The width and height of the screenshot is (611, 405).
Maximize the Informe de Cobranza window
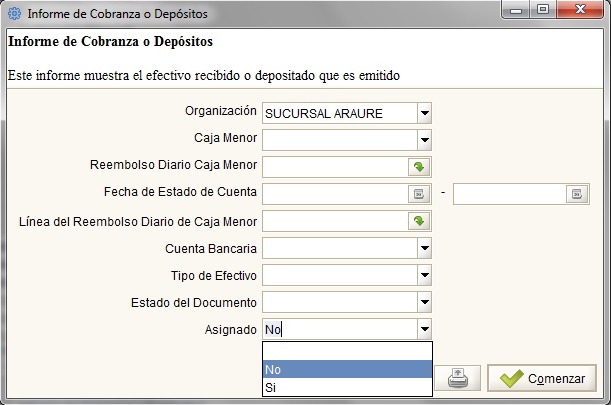point(543,9)
